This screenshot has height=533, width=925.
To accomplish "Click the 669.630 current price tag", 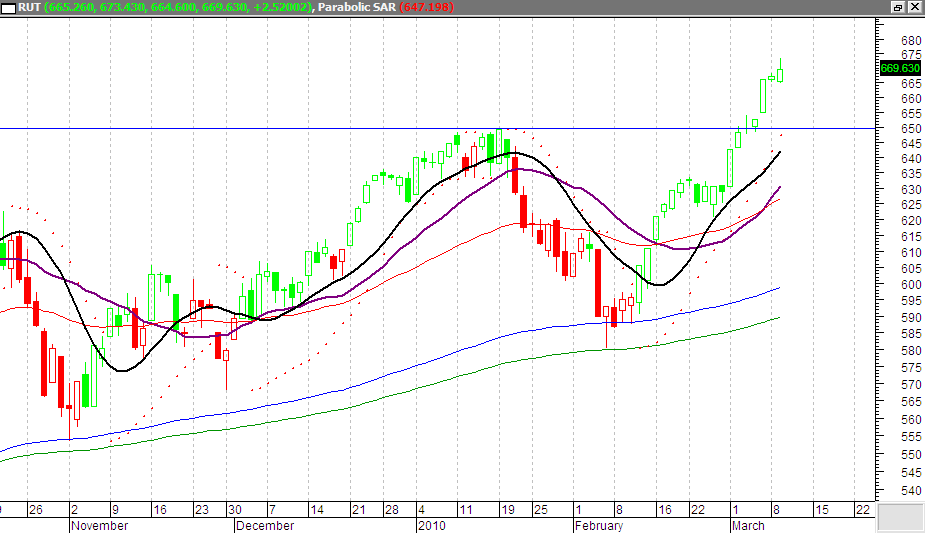I will pyautogui.click(x=900, y=68).
